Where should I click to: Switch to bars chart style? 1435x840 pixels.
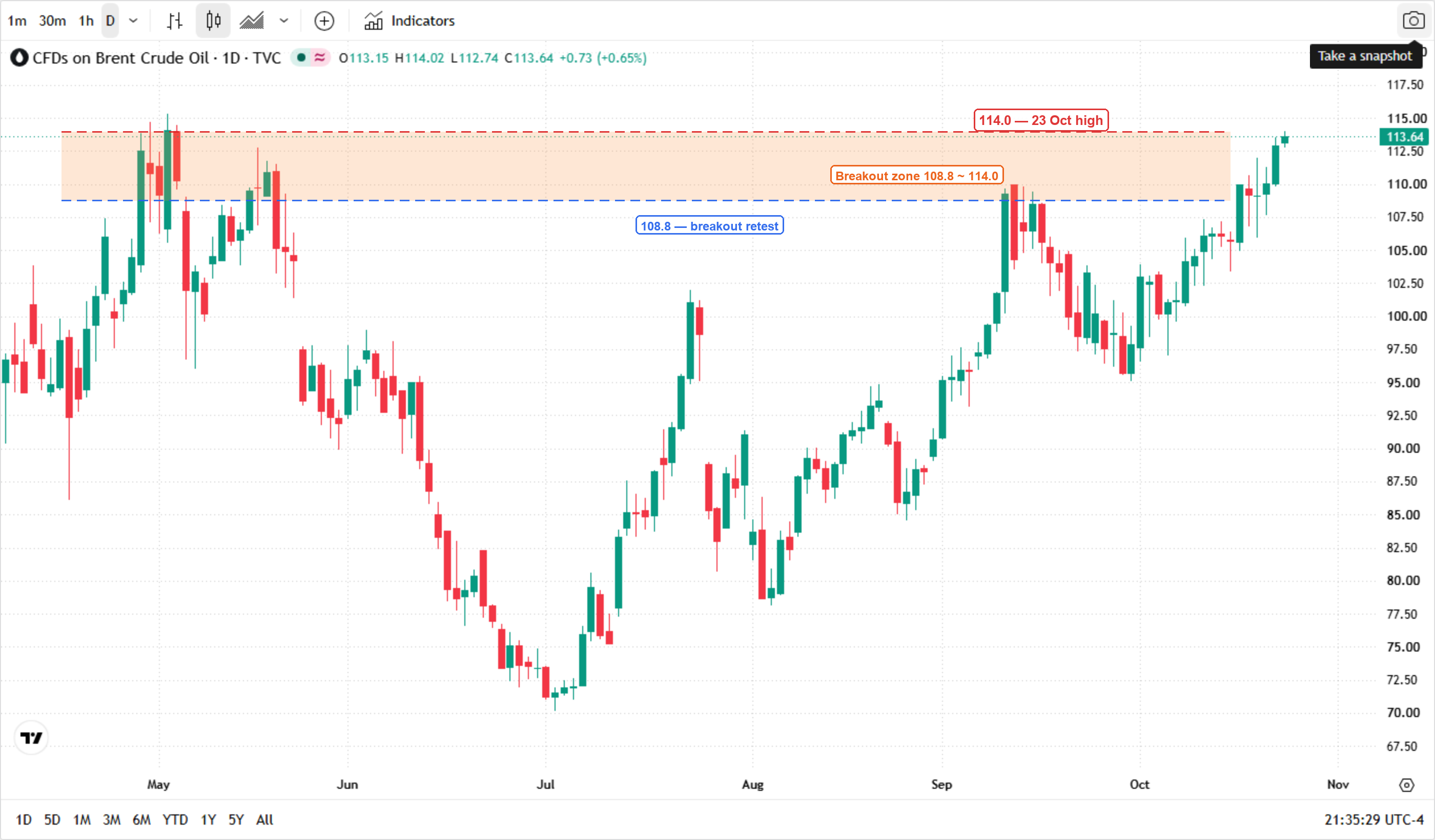[175, 21]
